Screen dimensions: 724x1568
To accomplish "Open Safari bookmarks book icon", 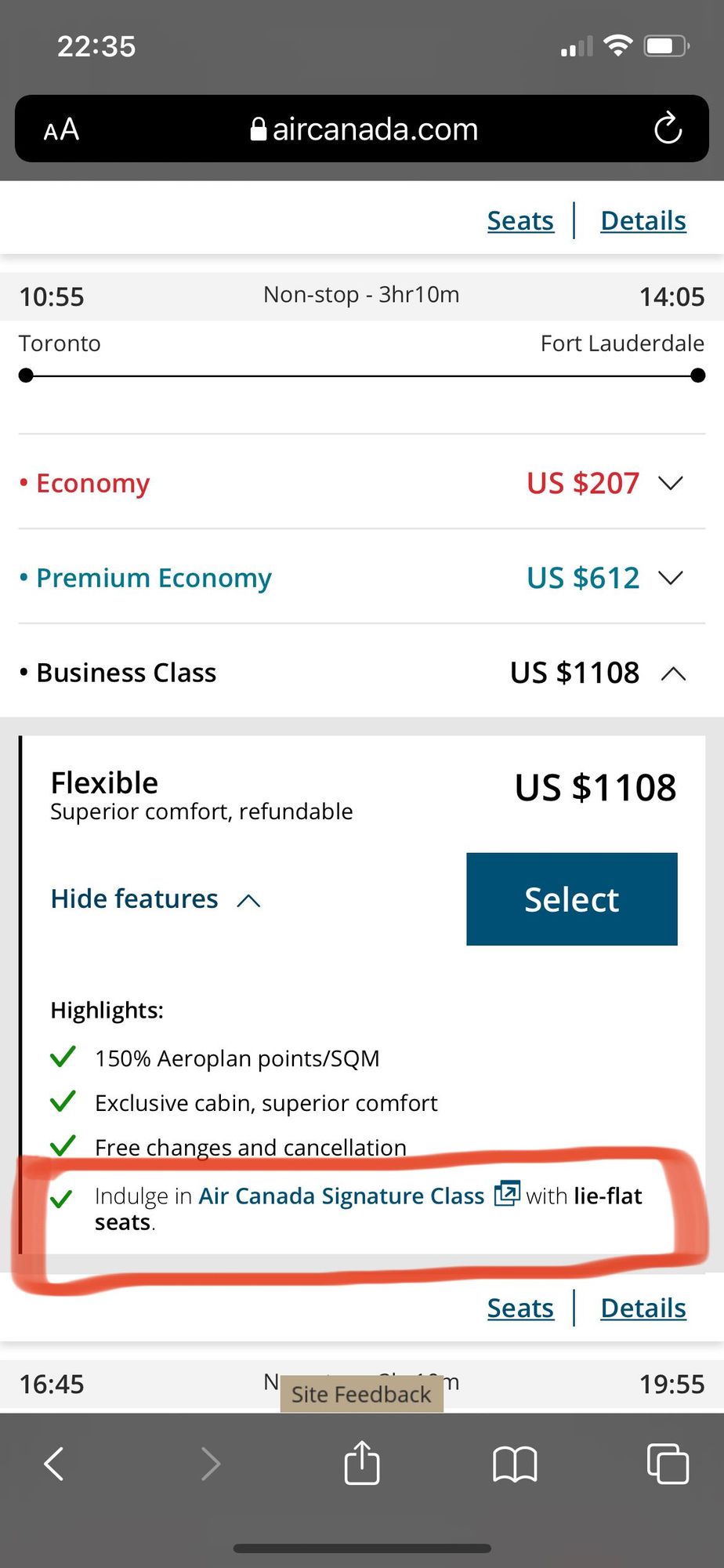I will click(x=515, y=1464).
